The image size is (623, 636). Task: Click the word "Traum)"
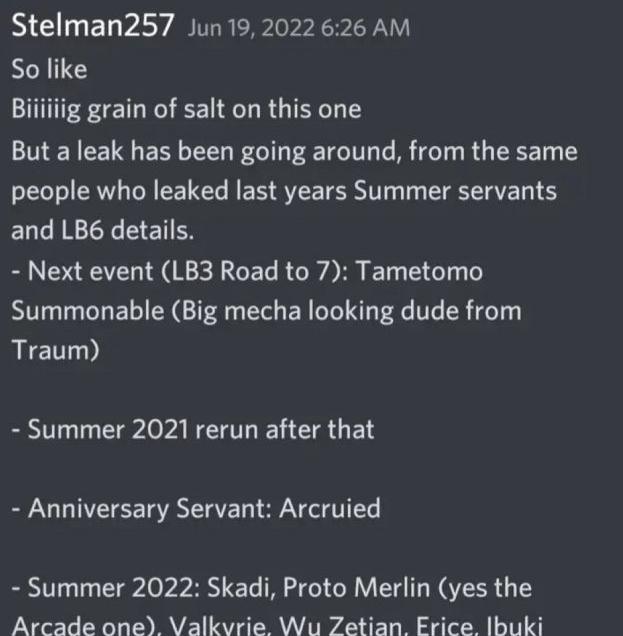pos(55,350)
